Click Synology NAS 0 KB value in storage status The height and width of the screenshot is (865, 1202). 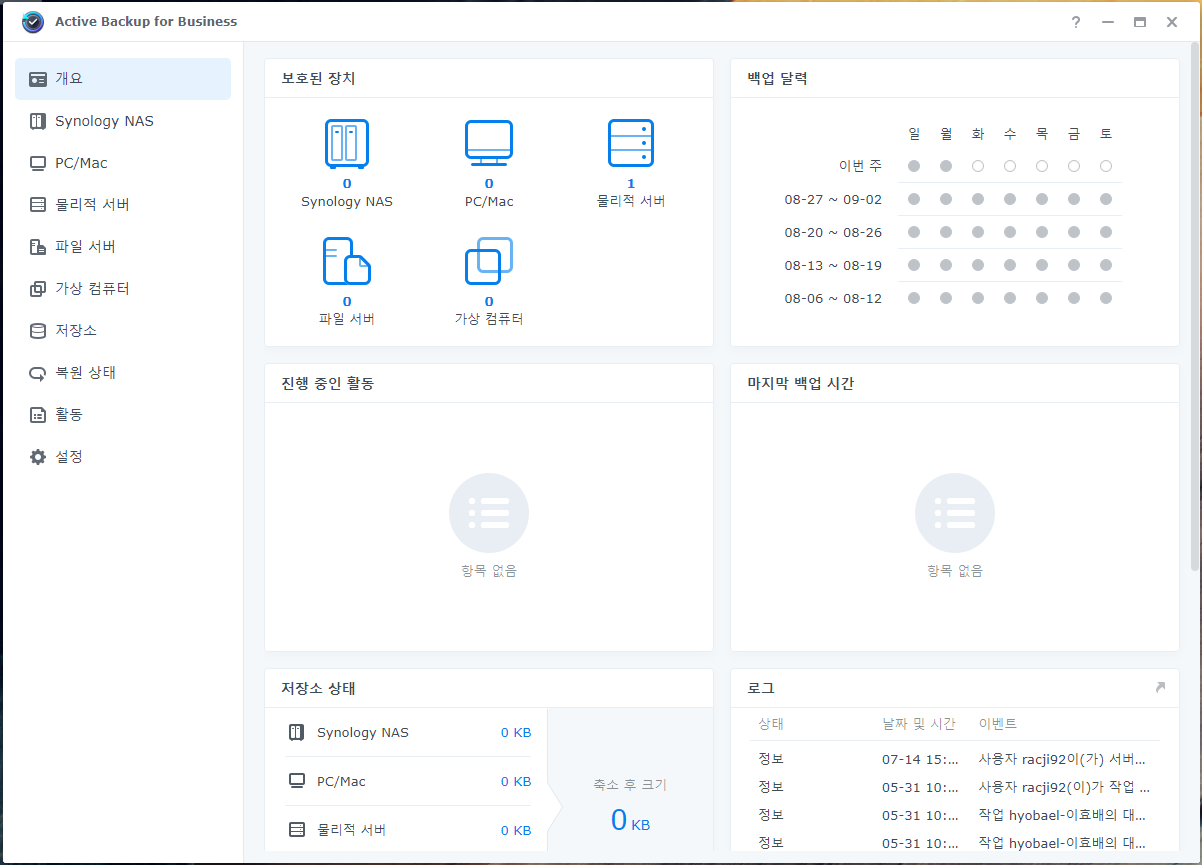(516, 733)
